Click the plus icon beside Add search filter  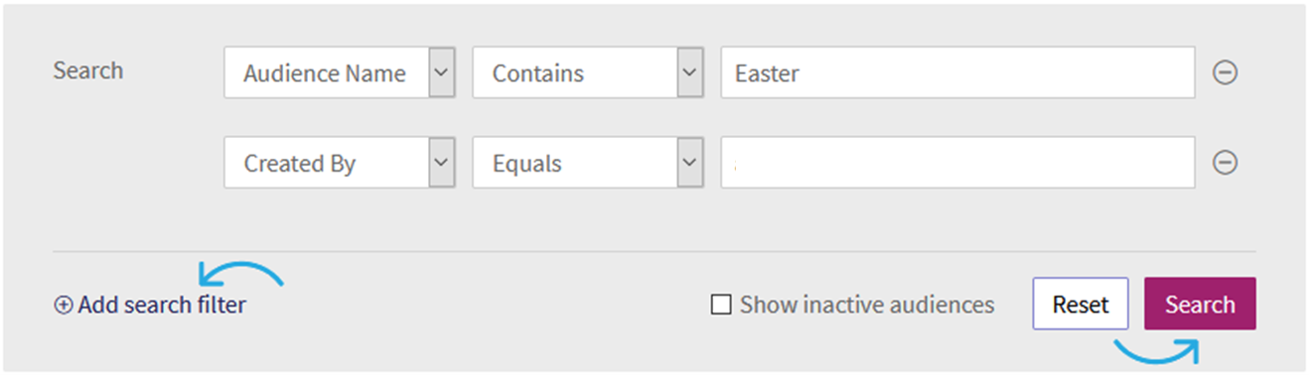63,306
